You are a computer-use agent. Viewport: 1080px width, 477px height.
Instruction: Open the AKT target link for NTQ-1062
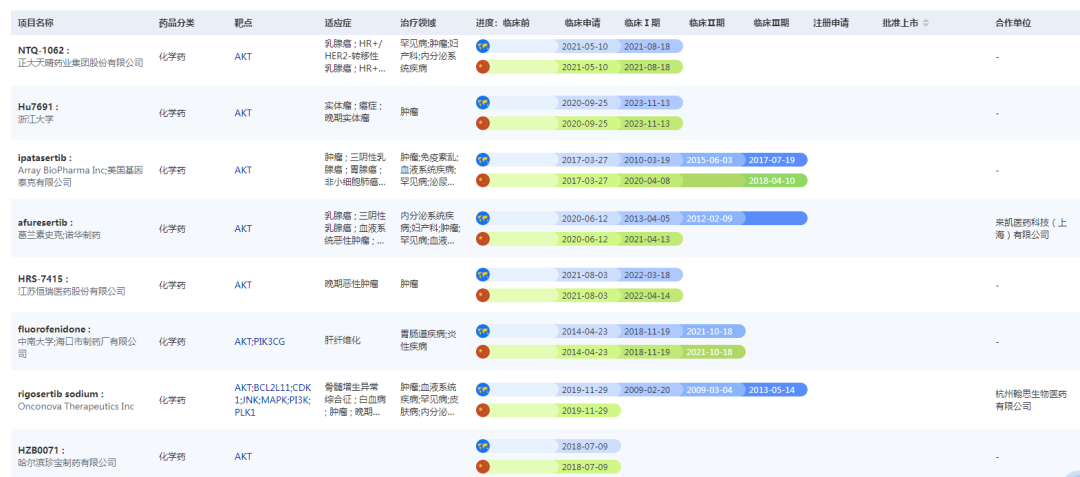243,57
